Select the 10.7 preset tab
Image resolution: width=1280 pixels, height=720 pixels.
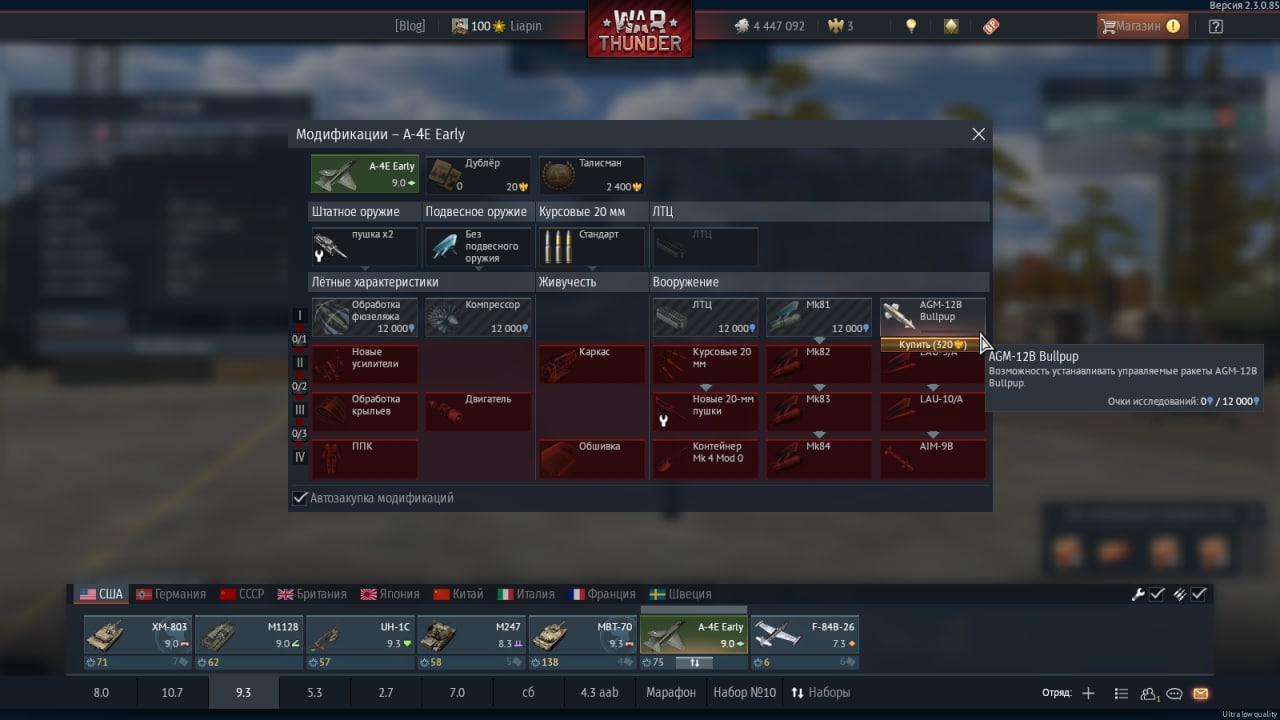[172, 693]
